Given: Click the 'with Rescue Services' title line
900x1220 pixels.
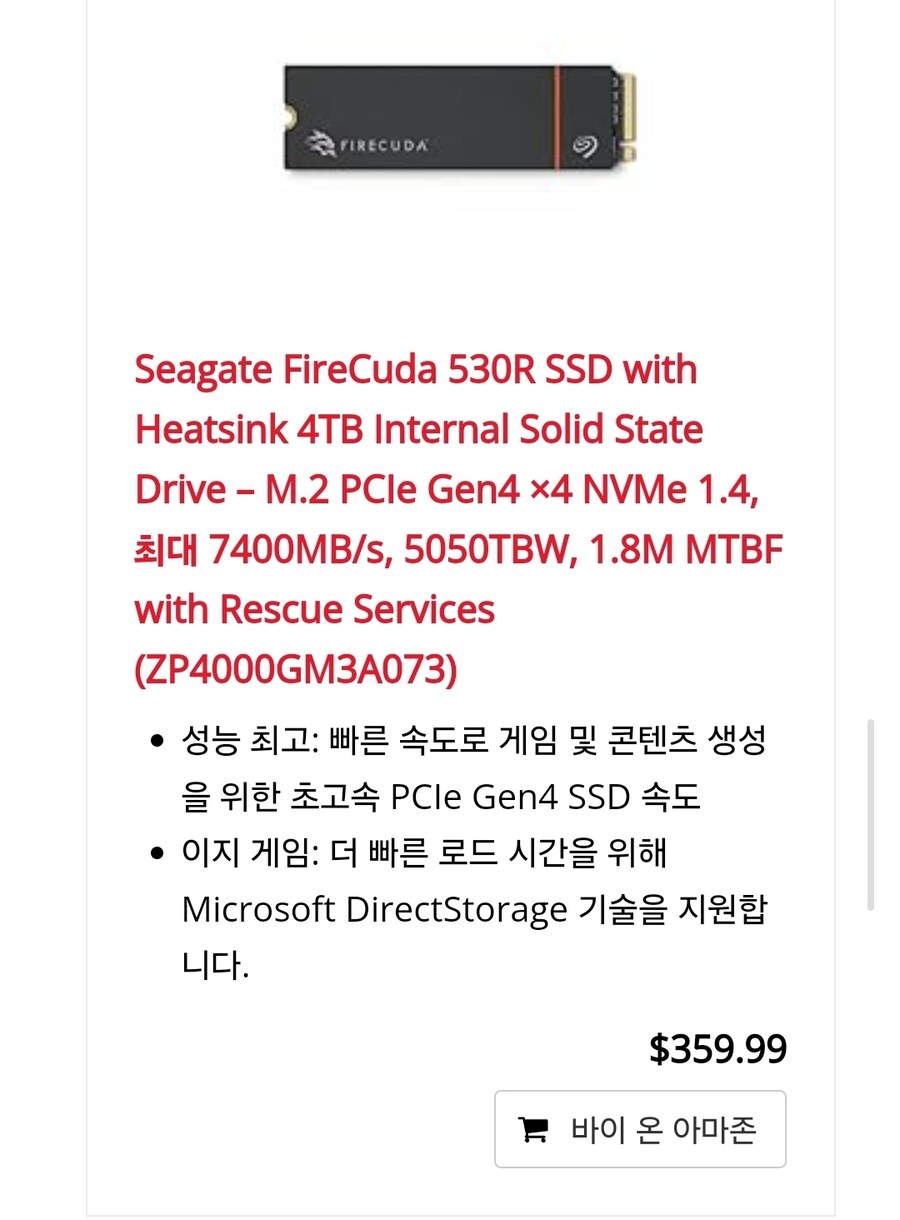Looking at the screenshot, I should [314, 609].
